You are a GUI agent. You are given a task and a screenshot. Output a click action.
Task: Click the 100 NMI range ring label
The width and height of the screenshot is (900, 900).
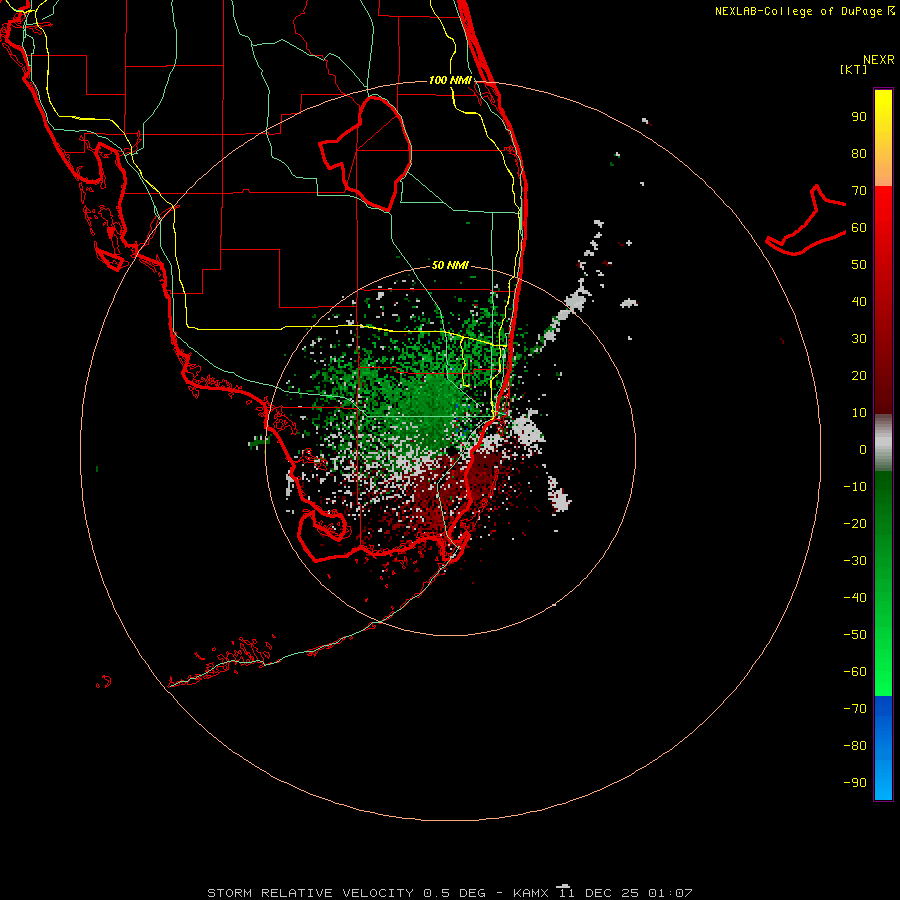point(451,80)
